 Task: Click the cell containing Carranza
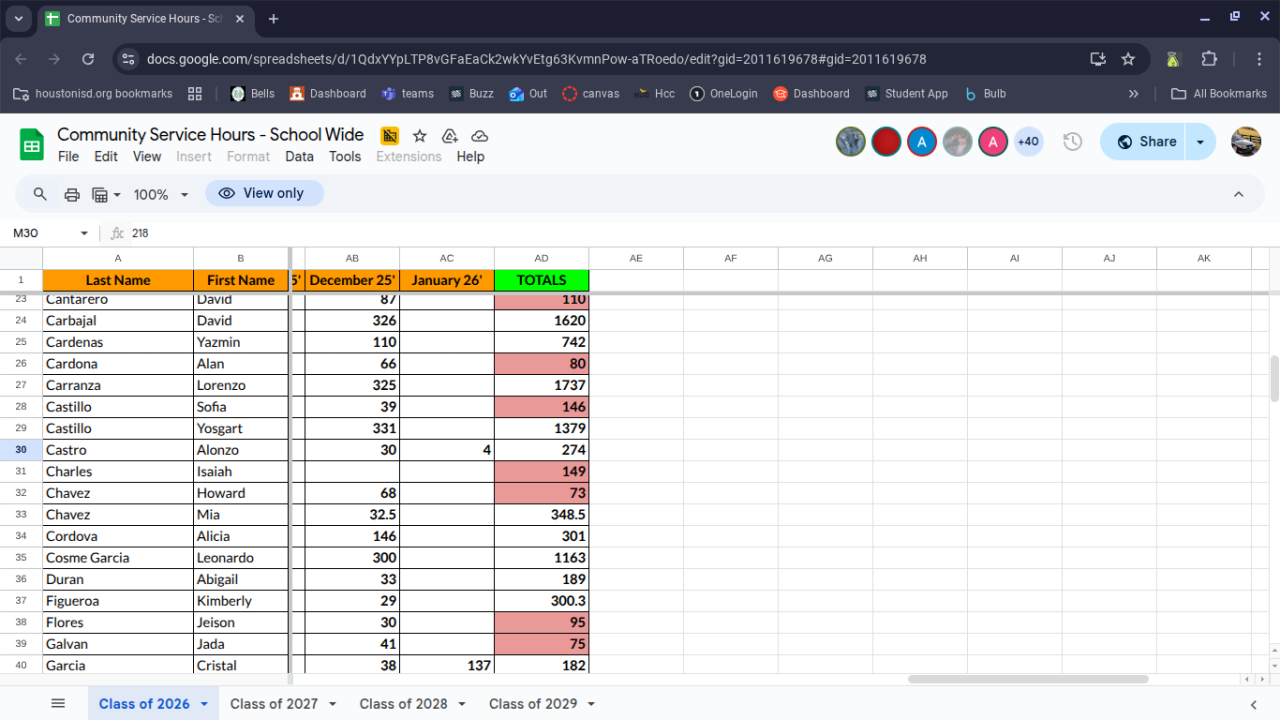118,385
